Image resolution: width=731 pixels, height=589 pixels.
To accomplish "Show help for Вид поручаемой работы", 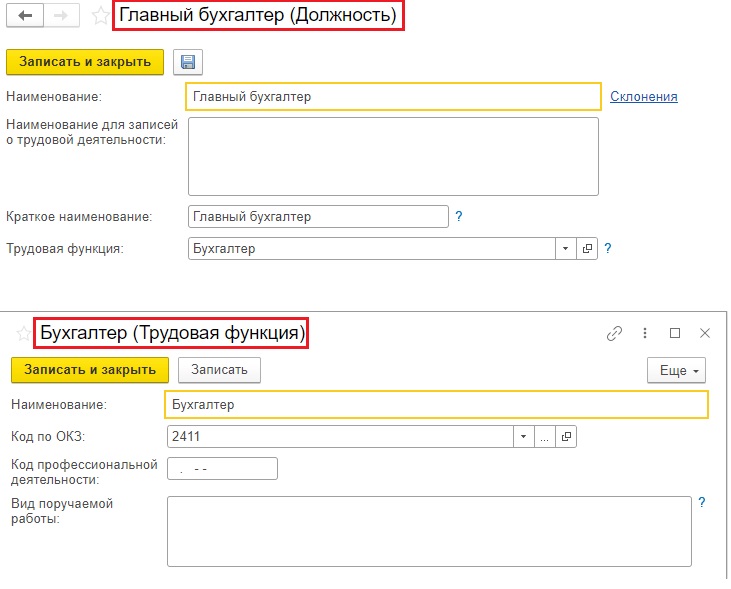I will click(x=702, y=502).
